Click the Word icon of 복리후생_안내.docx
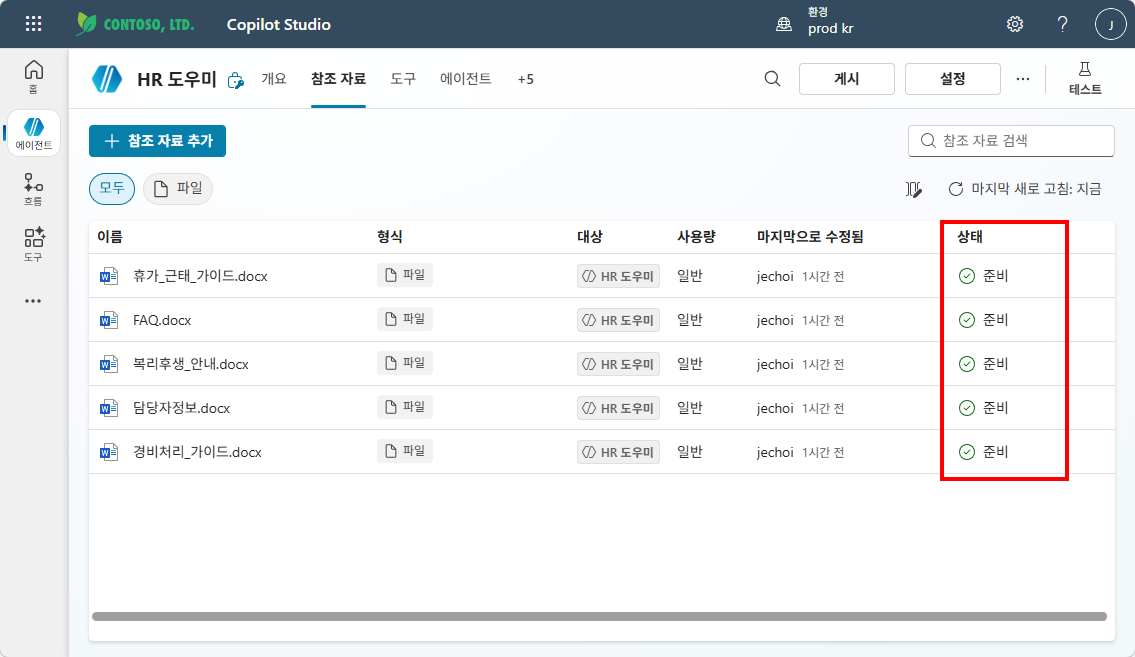 pos(109,365)
